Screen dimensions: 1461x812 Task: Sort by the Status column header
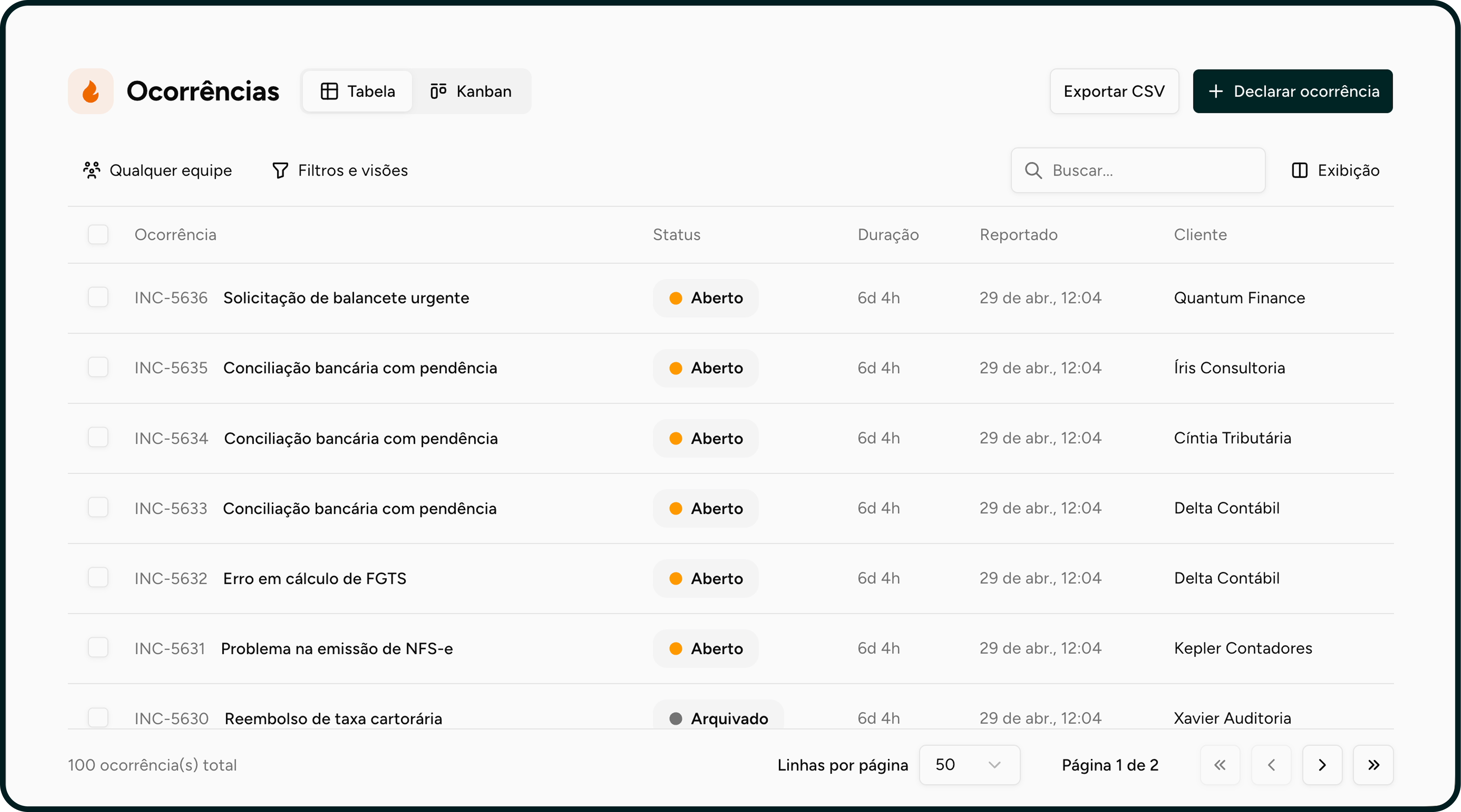click(x=677, y=235)
